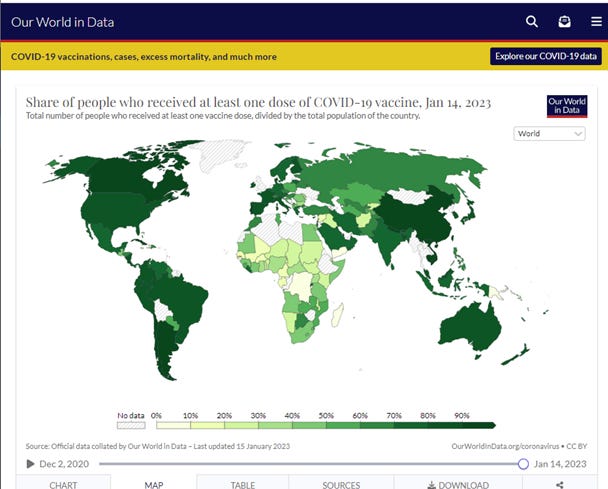Open the SOURCES tab
Image resolution: width=608 pixels, height=489 pixels.
[341, 484]
